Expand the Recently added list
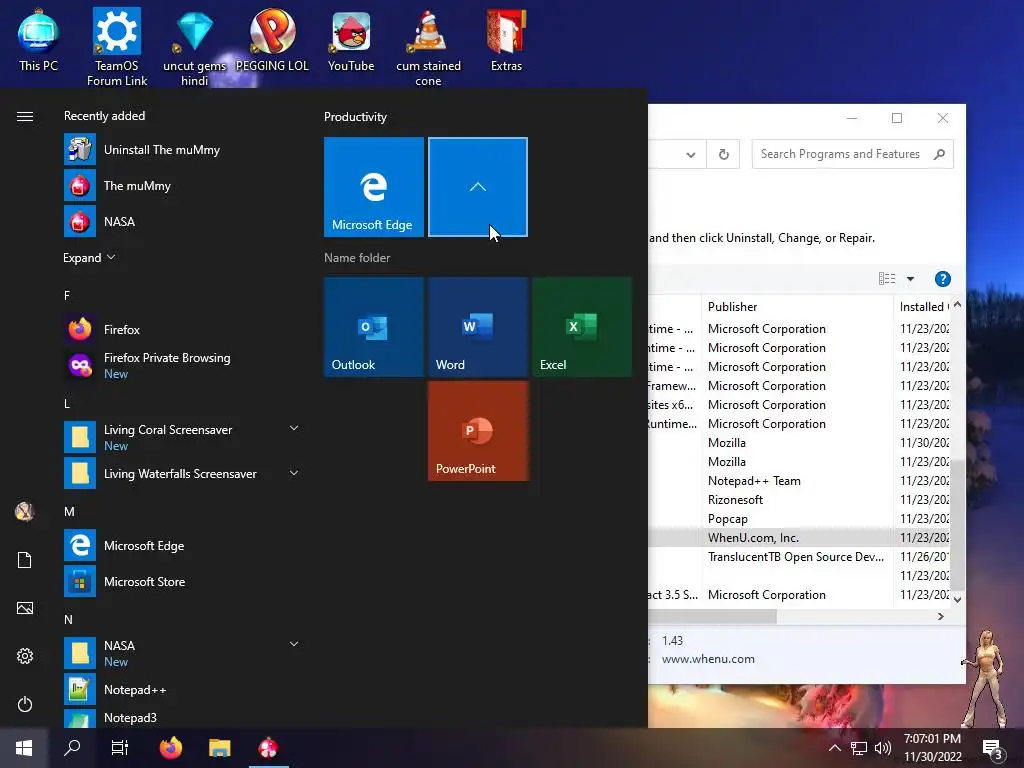Viewport: 1024px width, 768px height. 89,257
